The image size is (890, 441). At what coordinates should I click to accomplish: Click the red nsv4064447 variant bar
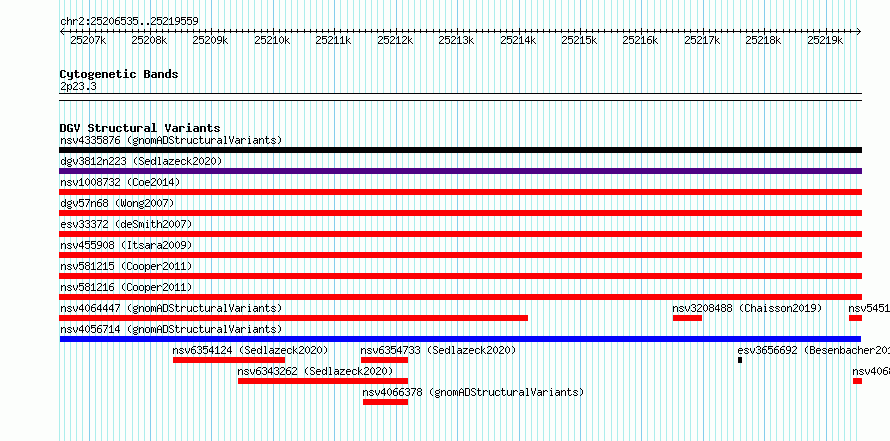[x=293, y=318]
